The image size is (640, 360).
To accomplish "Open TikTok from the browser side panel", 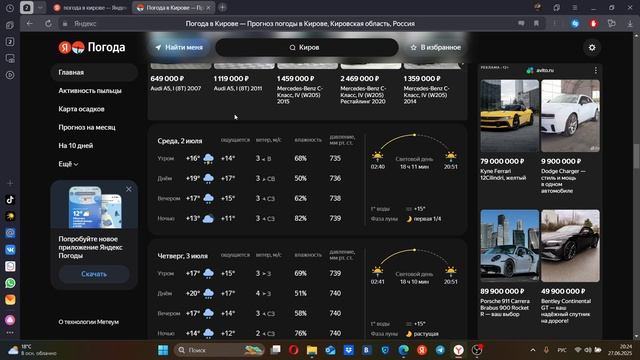I will point(10,200).
